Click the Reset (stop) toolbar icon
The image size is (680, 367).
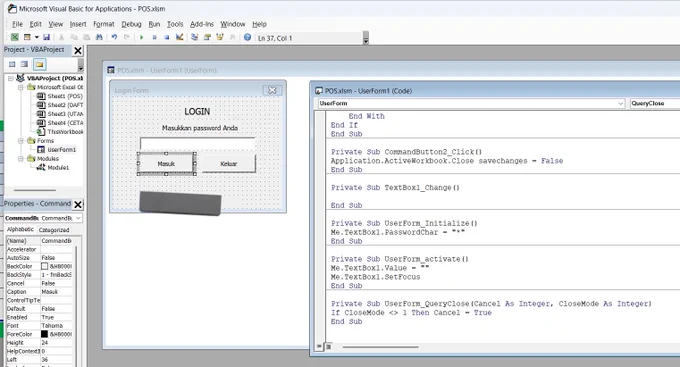coord(167,38)
